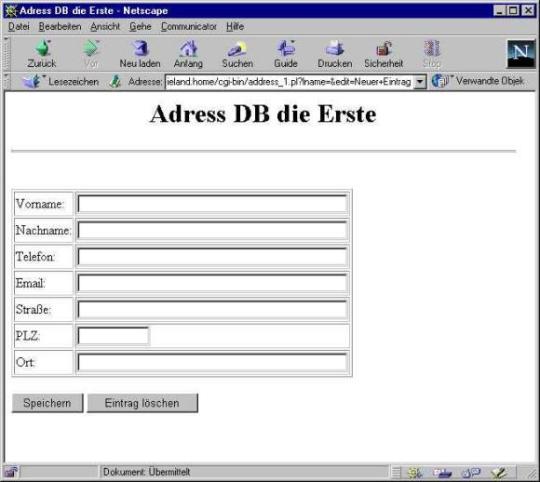Image resolution: width=540 pixels, height=482 pixels.
Task: Click the Speichern button
Action: (x=48, y=403)
